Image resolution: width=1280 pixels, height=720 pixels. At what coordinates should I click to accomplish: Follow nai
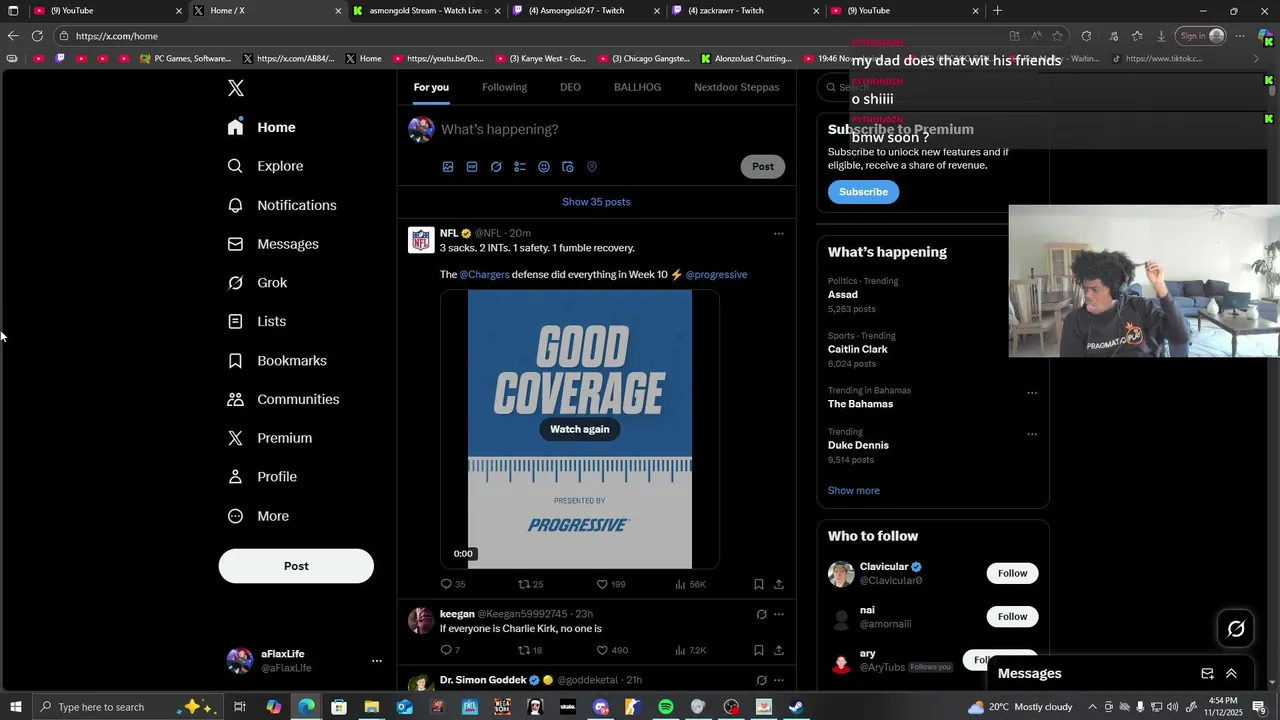(1012, 616)
